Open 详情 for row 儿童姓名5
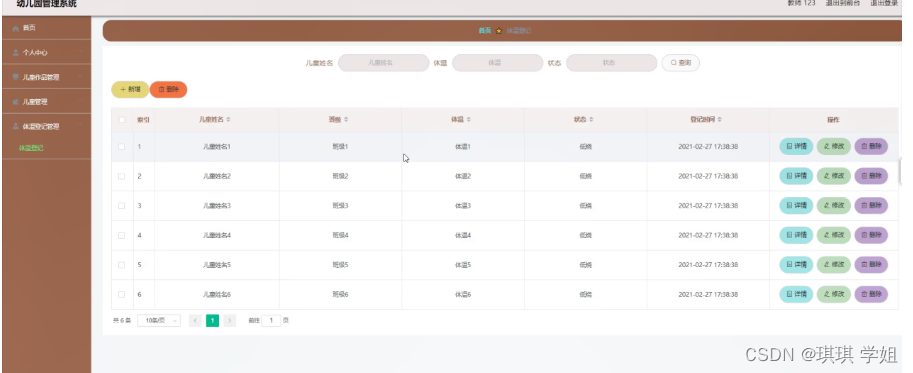This screenshot has height=373, width=913. (796, 265)
